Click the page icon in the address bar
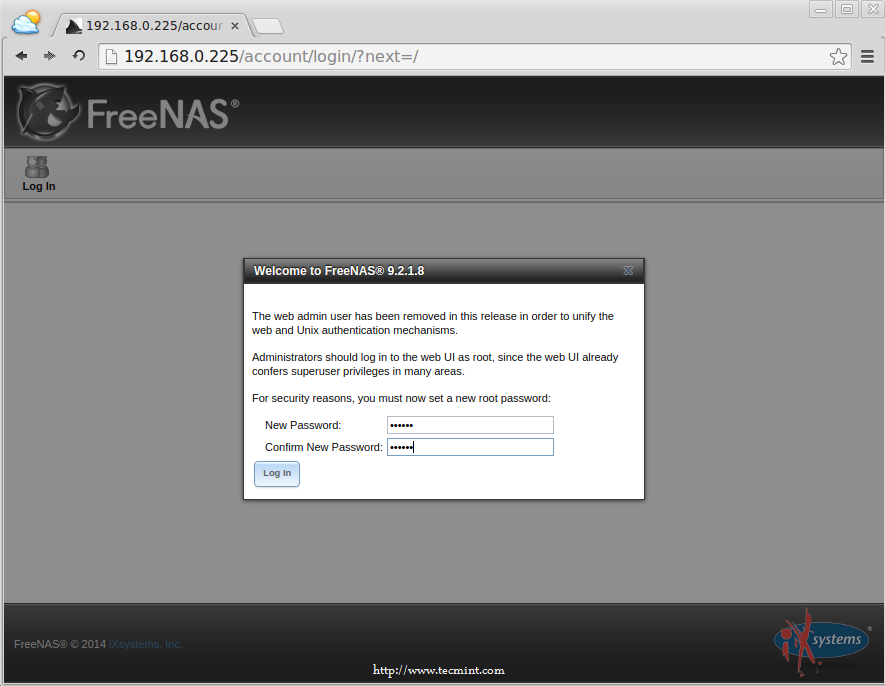Screen dimensions: 885x686 tap(112, 56)
